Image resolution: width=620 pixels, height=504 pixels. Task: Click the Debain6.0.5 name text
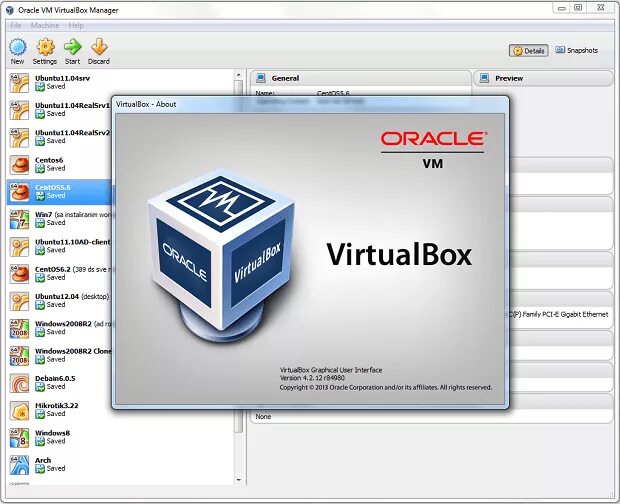click(x=55, y=378)
